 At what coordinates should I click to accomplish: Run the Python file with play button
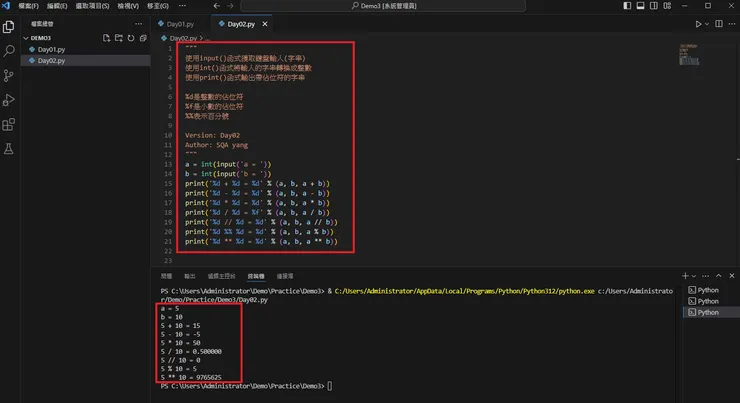[x=698, y=24]
